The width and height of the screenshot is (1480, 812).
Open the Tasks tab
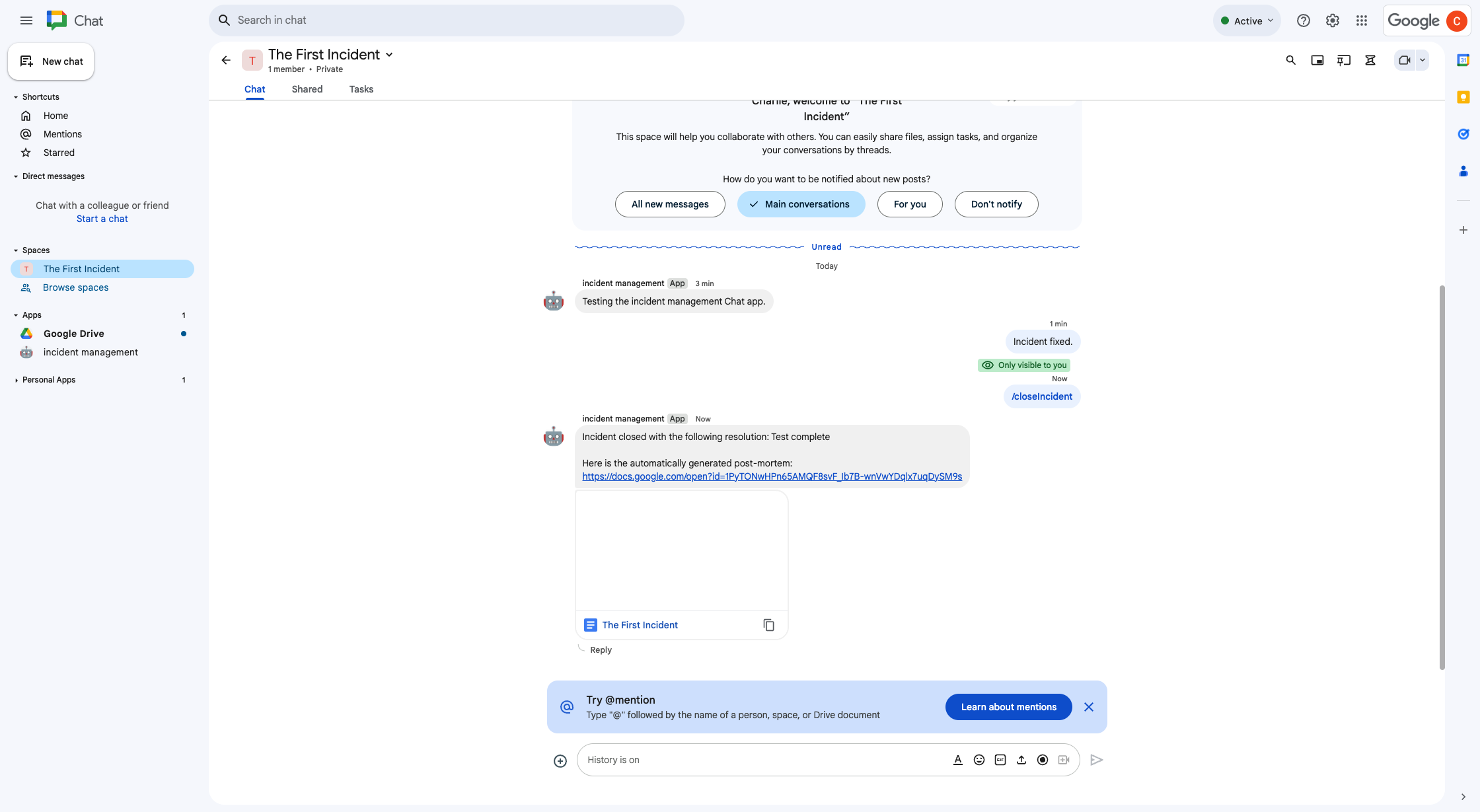[361, 89]
